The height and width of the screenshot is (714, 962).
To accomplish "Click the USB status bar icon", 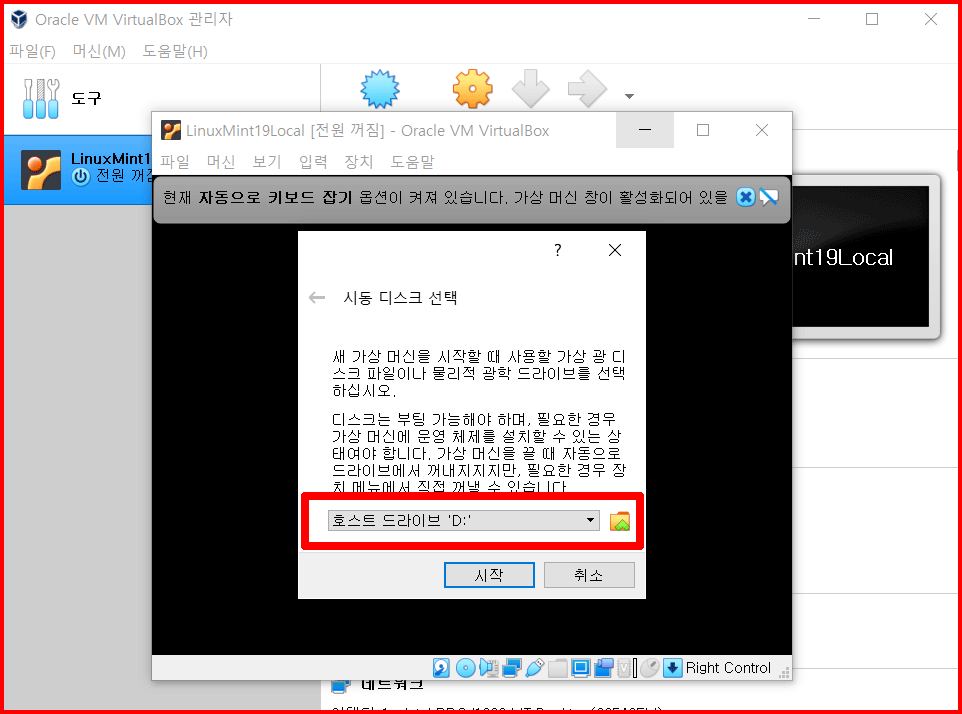I will 534,667.
